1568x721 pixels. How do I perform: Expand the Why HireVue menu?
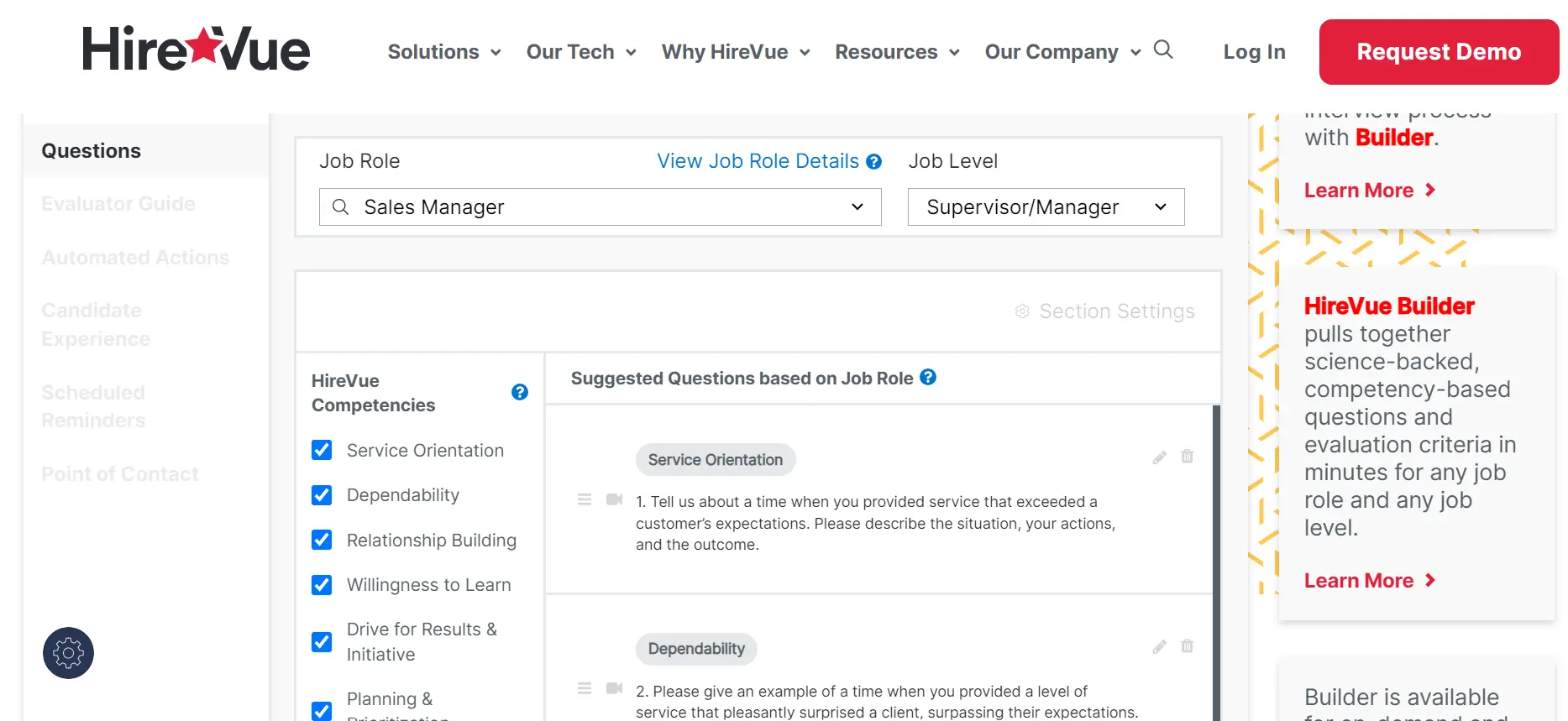(x=736, y=52)
